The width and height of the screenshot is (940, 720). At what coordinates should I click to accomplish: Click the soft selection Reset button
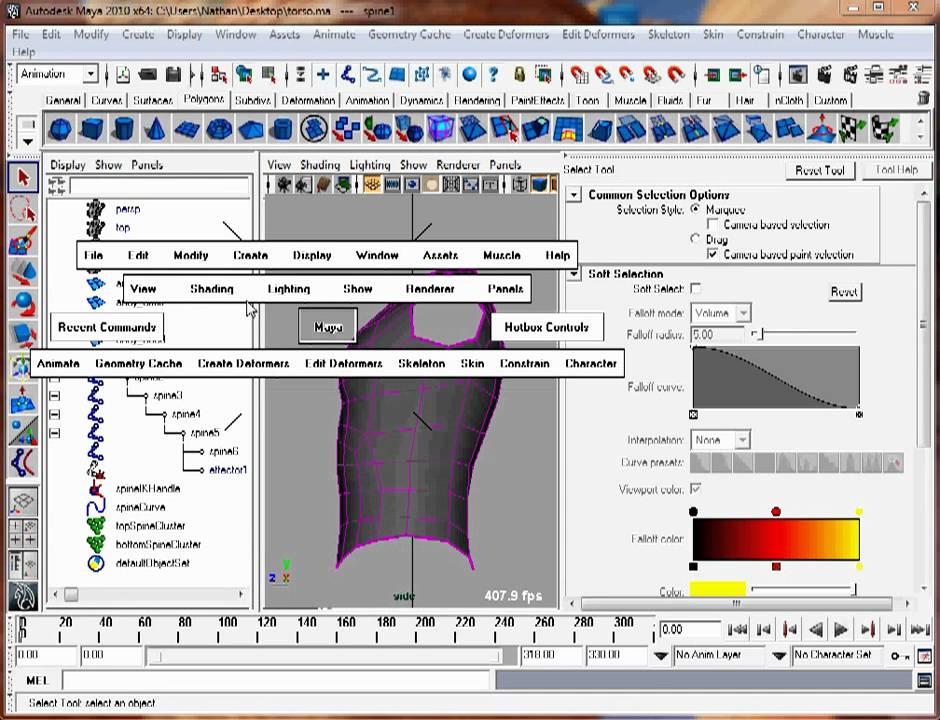(x=844, y=292)
